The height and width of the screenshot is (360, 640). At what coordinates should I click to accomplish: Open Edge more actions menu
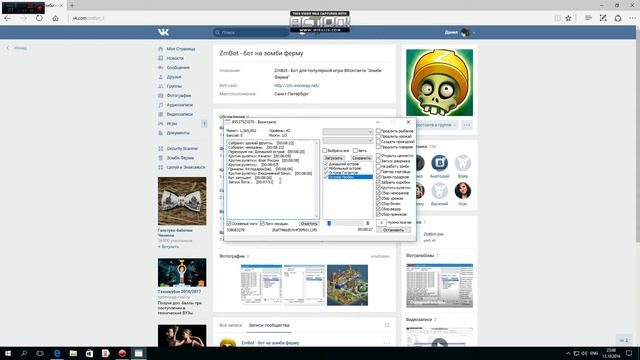(632, 18)
